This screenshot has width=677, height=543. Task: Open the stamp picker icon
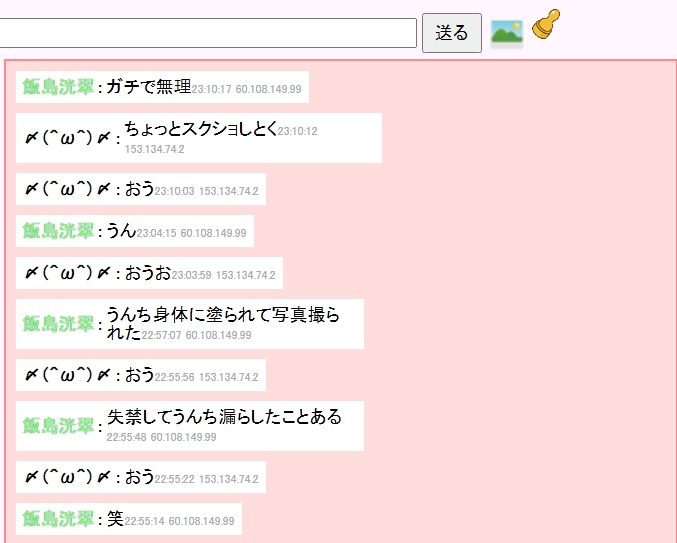click(x=545, y=25)
